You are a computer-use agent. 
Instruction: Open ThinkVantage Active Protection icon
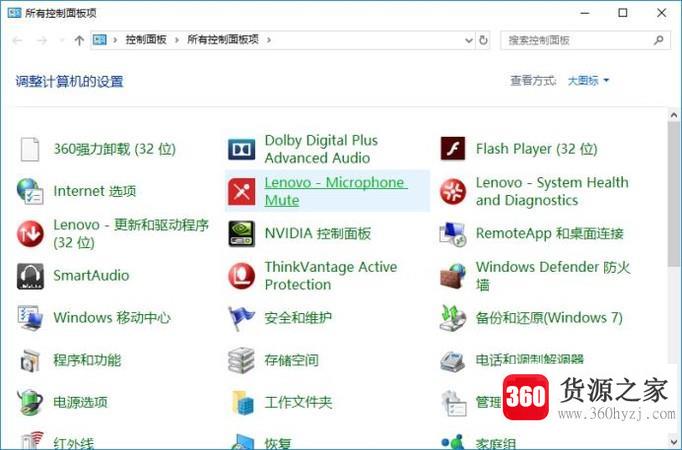pos(241,276)
